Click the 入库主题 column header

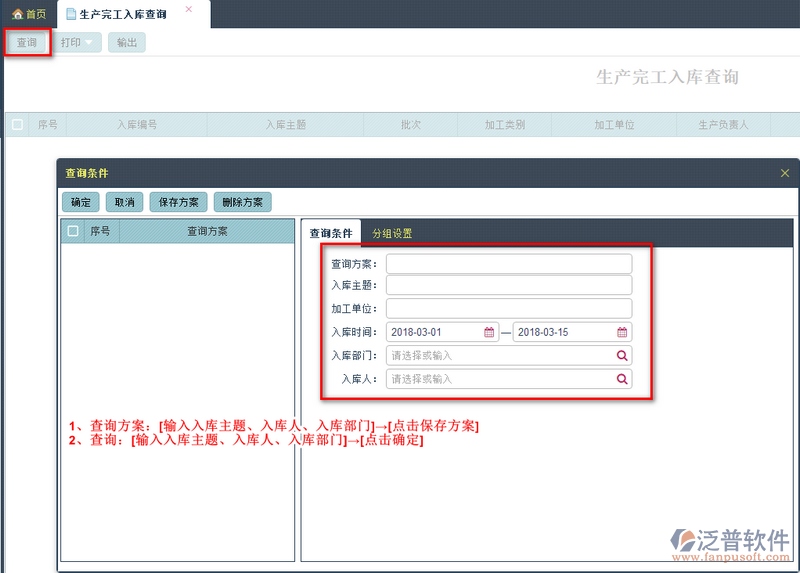tap(286, 124)
